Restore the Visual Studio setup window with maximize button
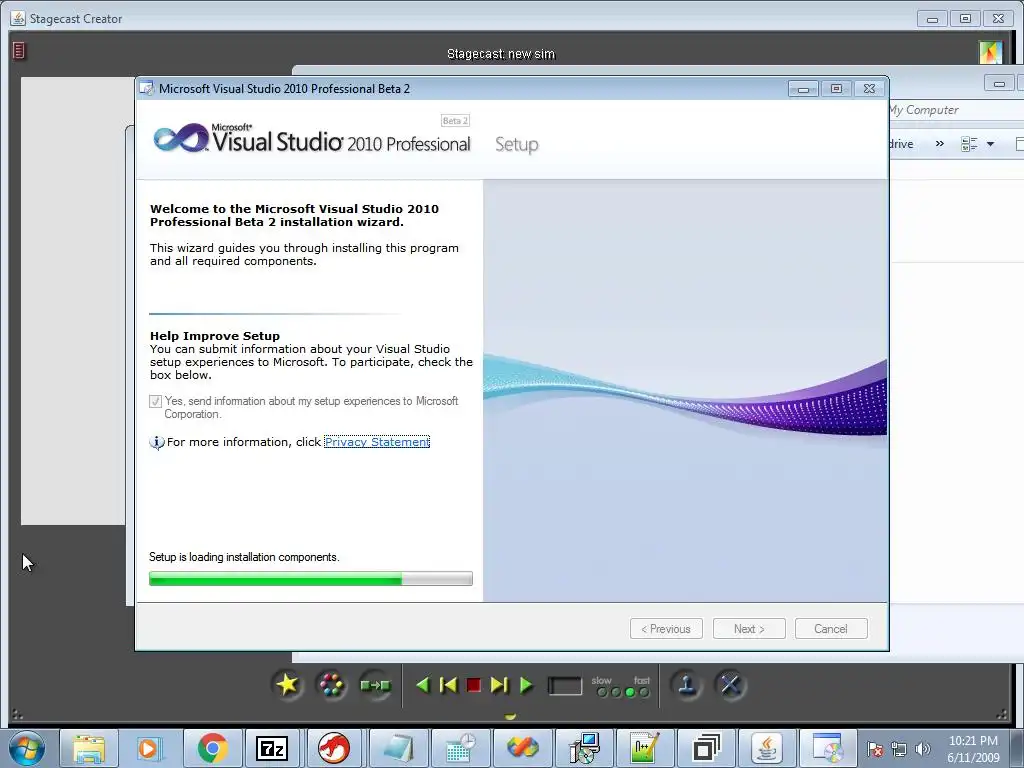The width and height of the screenshot is (1024, 768). pos(836,88)
